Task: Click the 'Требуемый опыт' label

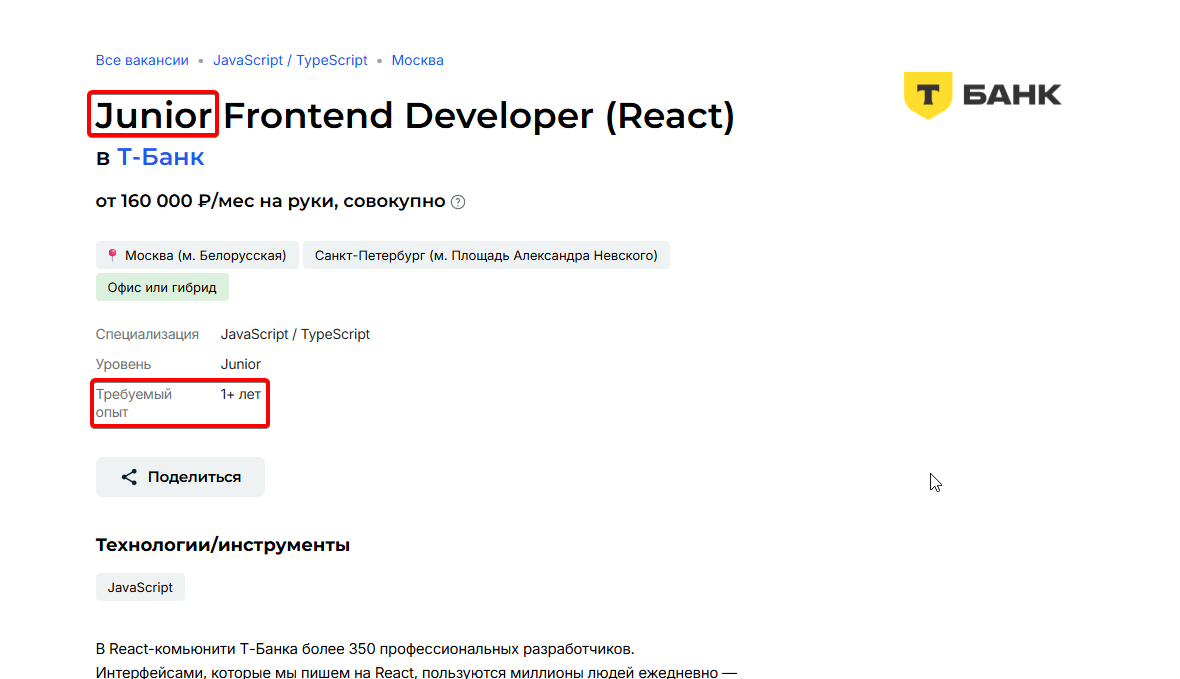Action: click(x=133, y=403)
